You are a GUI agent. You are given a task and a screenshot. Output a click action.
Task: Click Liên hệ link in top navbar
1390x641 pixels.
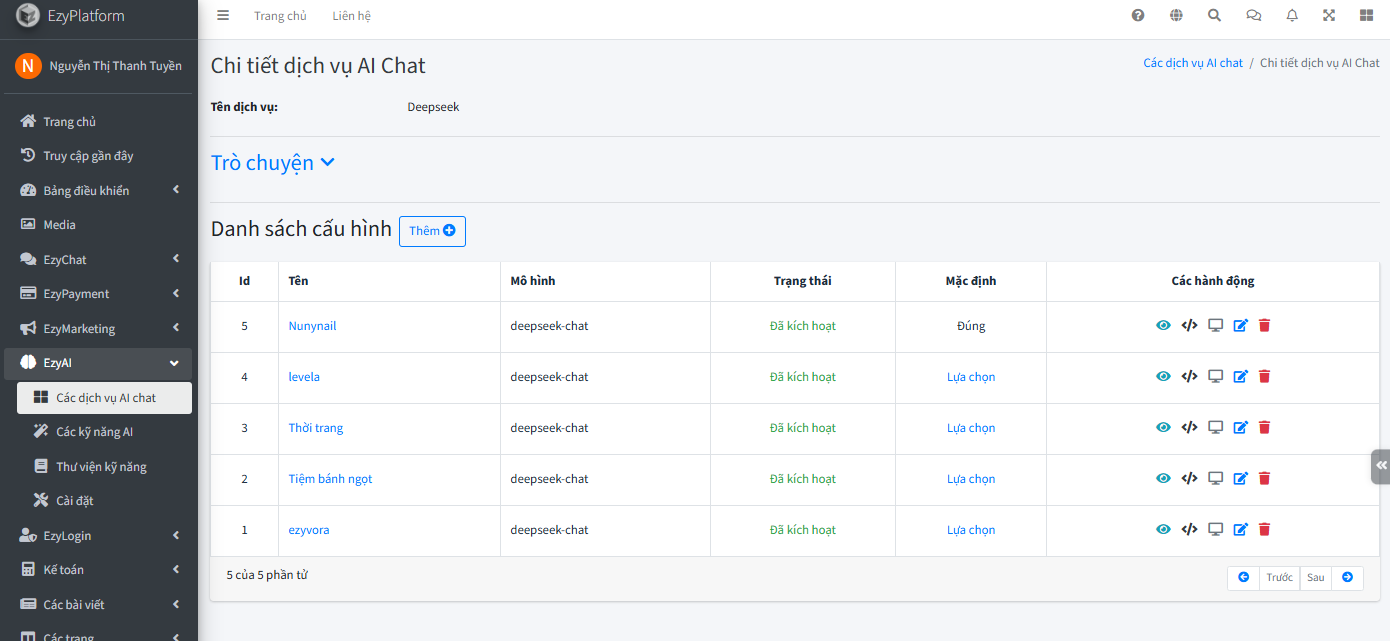coord(352,16)
